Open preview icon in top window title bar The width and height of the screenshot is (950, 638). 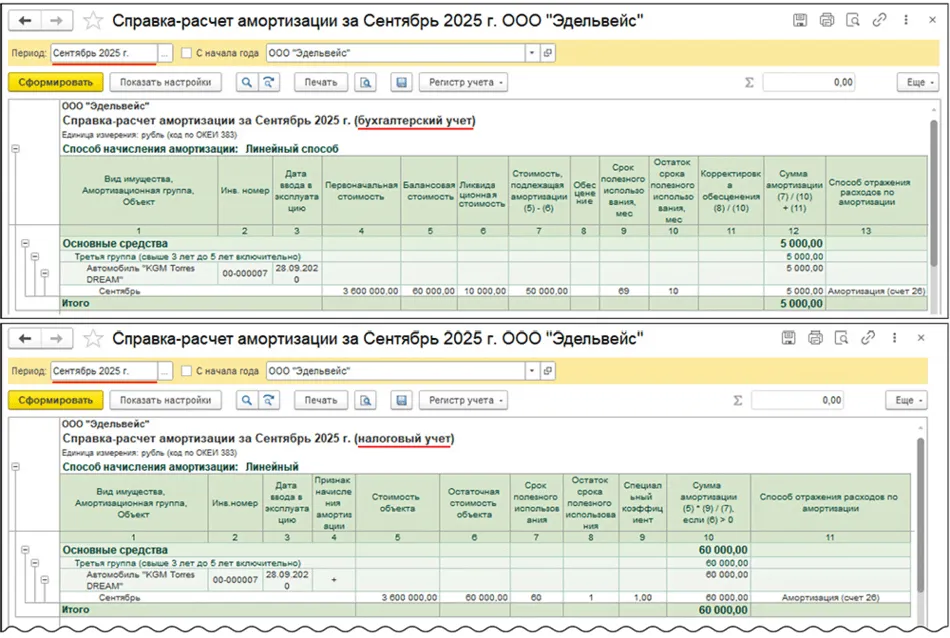tap(852, 20)
